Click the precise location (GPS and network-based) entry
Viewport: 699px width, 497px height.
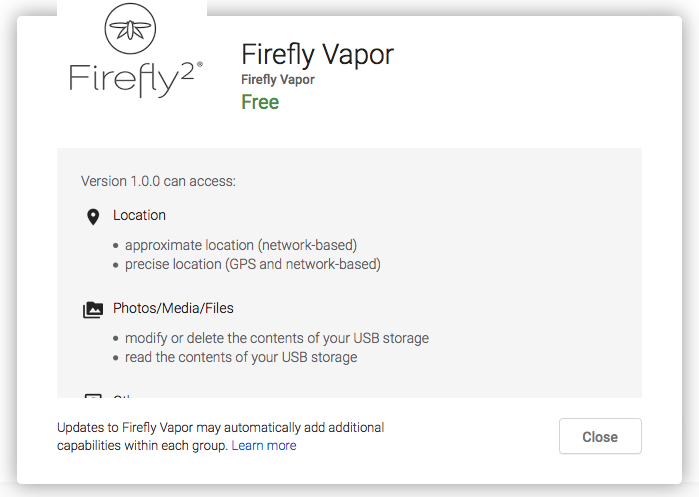(x=253, y=264)
